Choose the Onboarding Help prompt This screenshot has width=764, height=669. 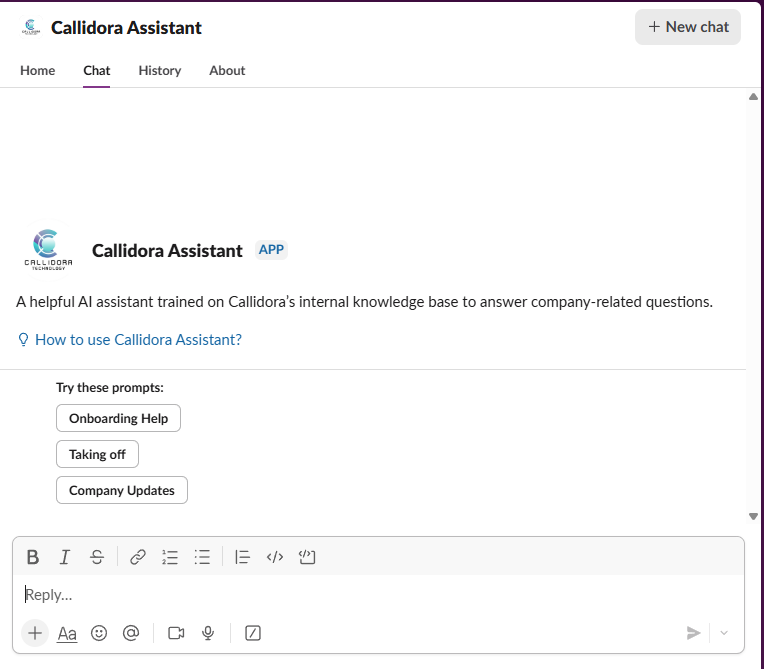pos(118,418)
